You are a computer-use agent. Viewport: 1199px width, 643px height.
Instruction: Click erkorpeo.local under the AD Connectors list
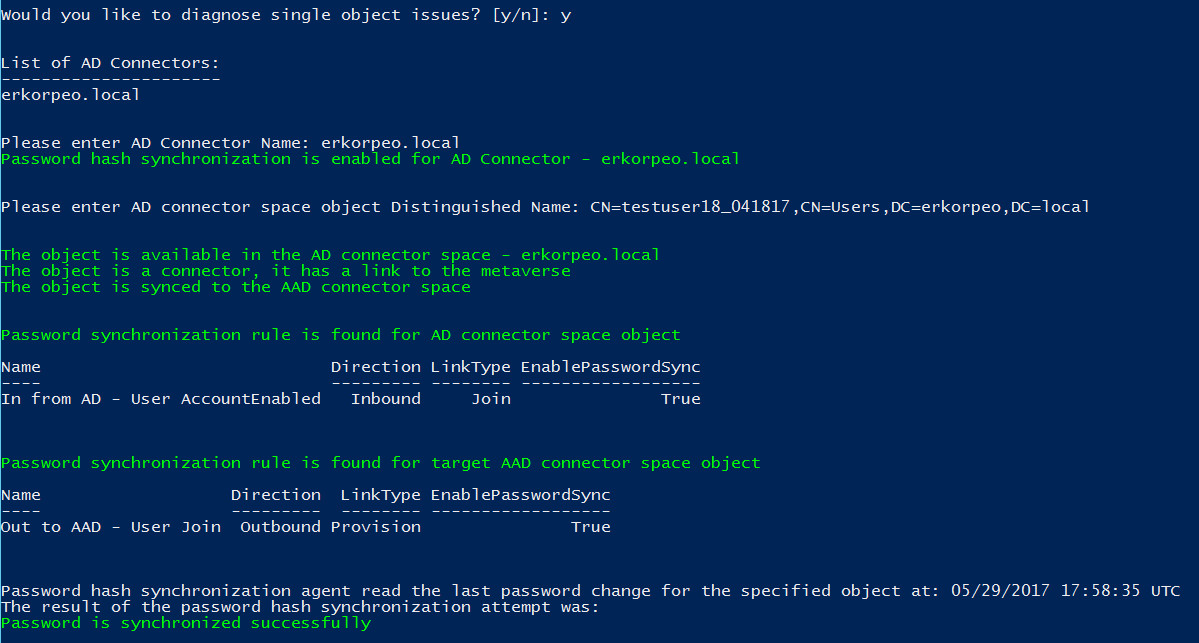click(70, 95)
